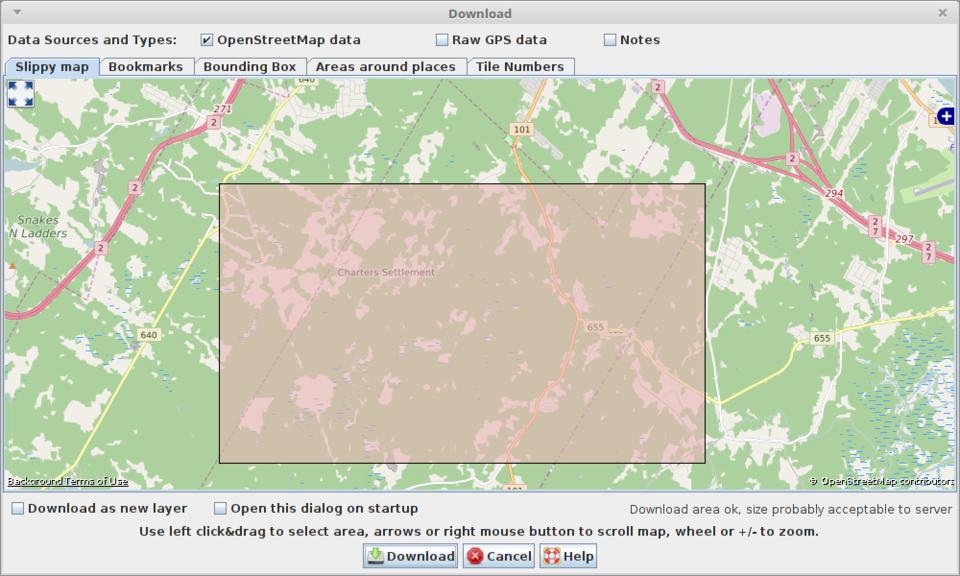Click the route 294 highway shield
This screenshot has width=960, height=576.
click(x=833, y=193)
